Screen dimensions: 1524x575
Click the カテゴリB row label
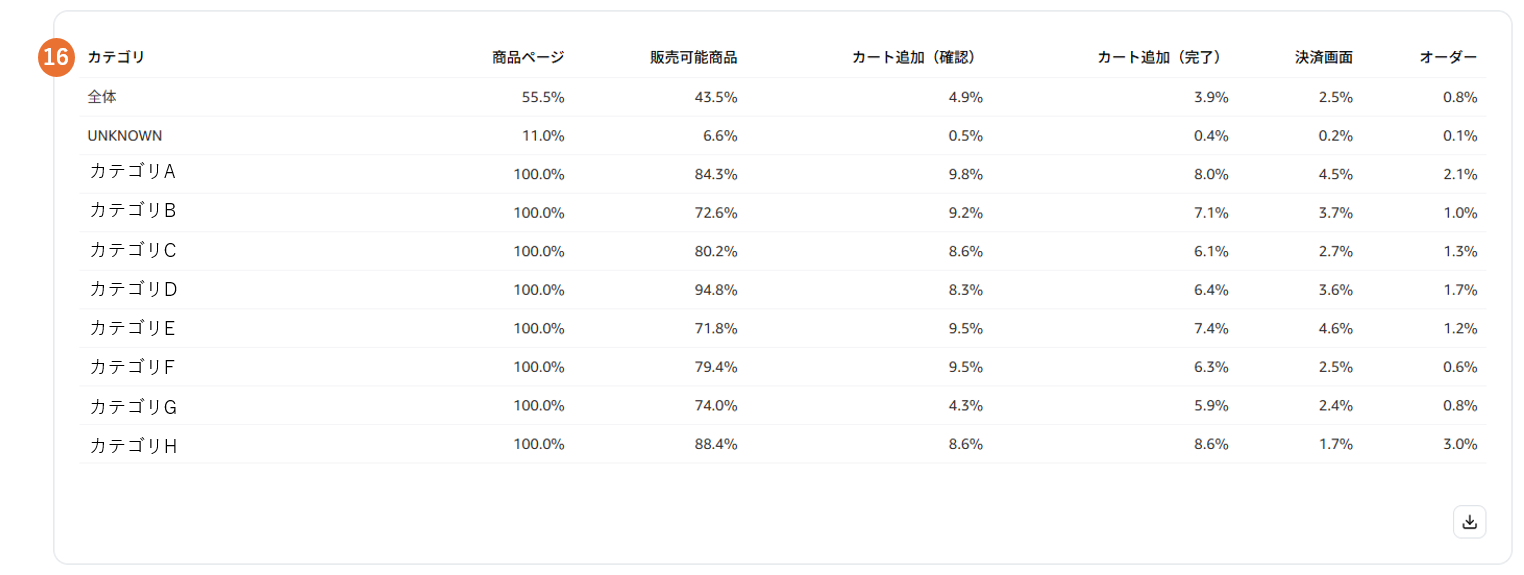133,211
